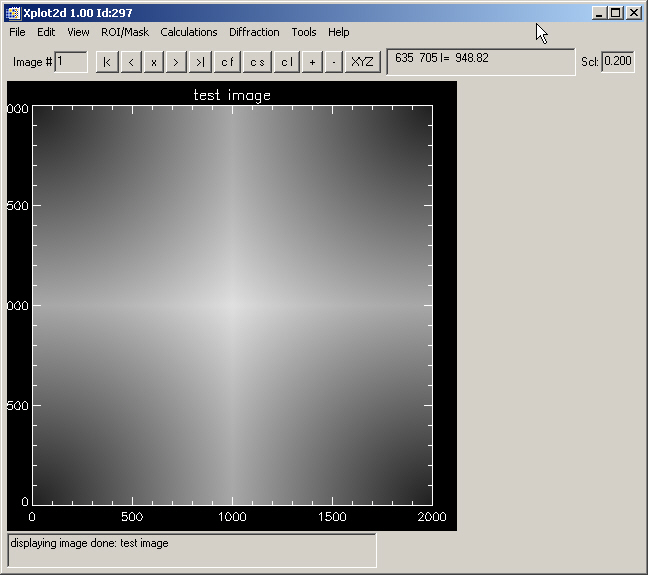Screen dimensions: 648x575
Task: Open the ROI/Mask menu
Action: (124, 32)
